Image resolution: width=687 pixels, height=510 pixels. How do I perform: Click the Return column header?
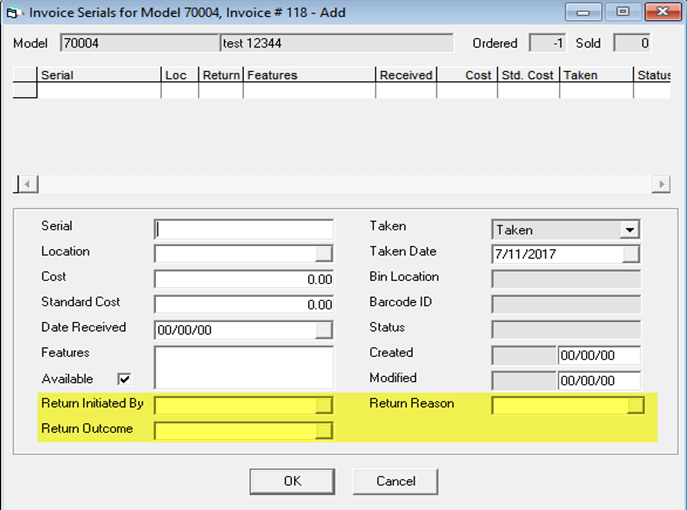pyautogui.click(x=221, y=75)
